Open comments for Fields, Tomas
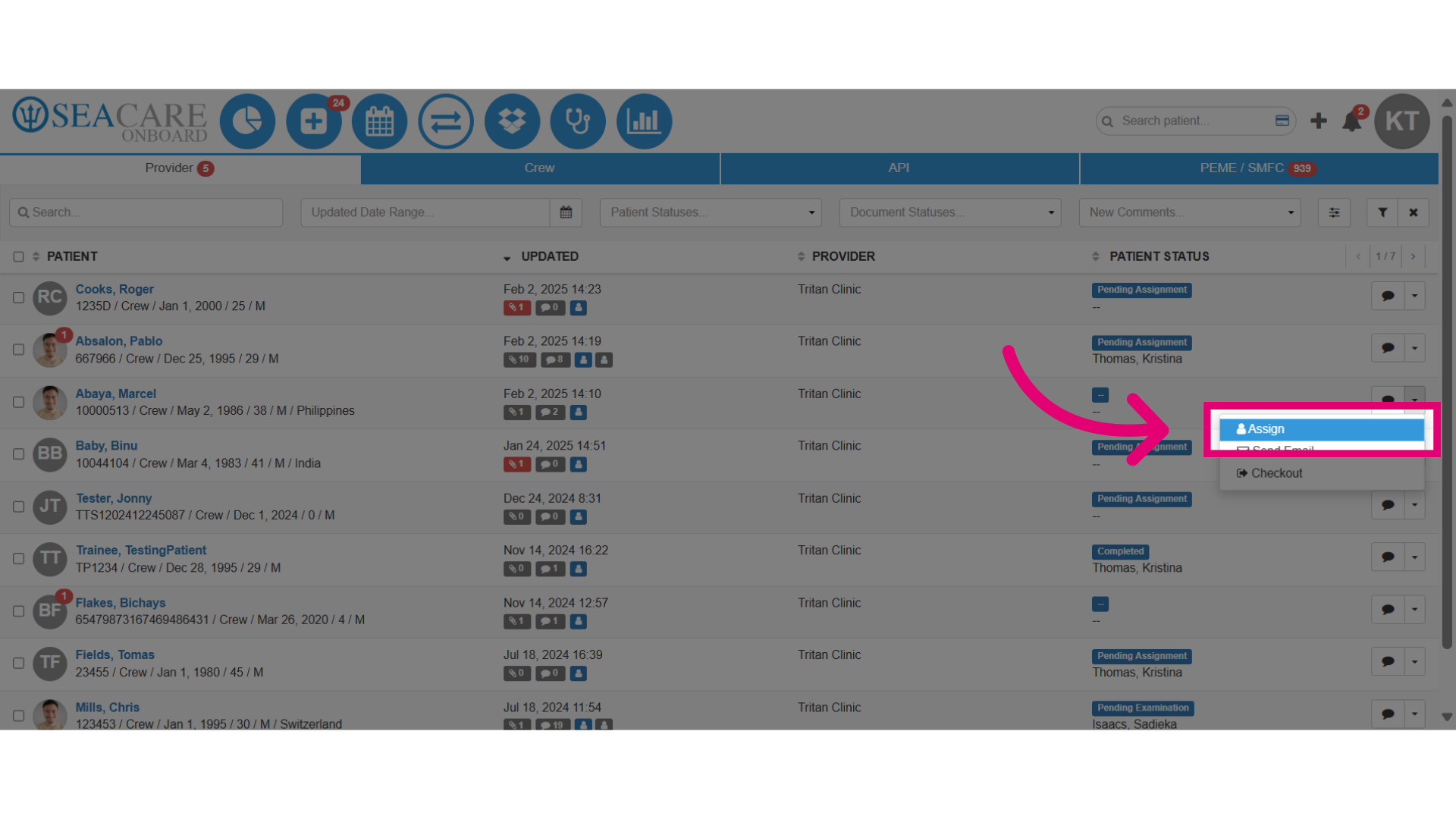Image resolution: width=1456 pixels, height=819 pixels. click(x=1388, y=661)
